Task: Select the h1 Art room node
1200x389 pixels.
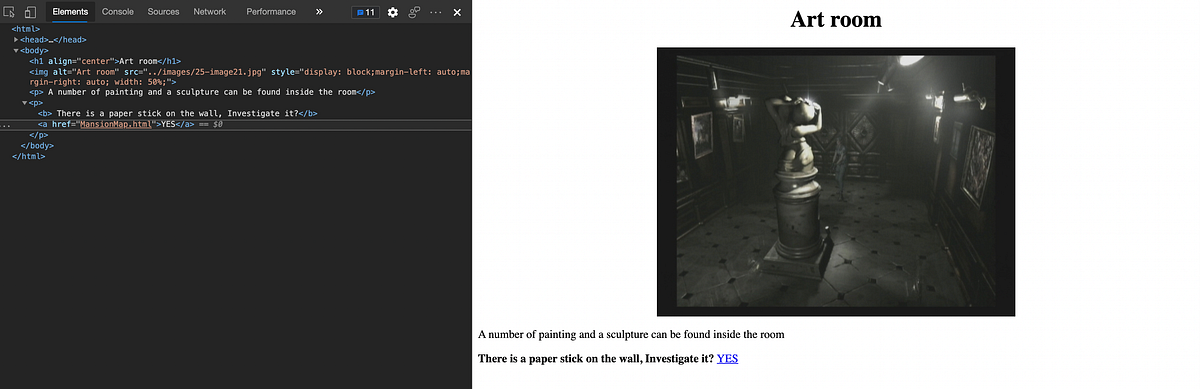Action: coord(105,61)
